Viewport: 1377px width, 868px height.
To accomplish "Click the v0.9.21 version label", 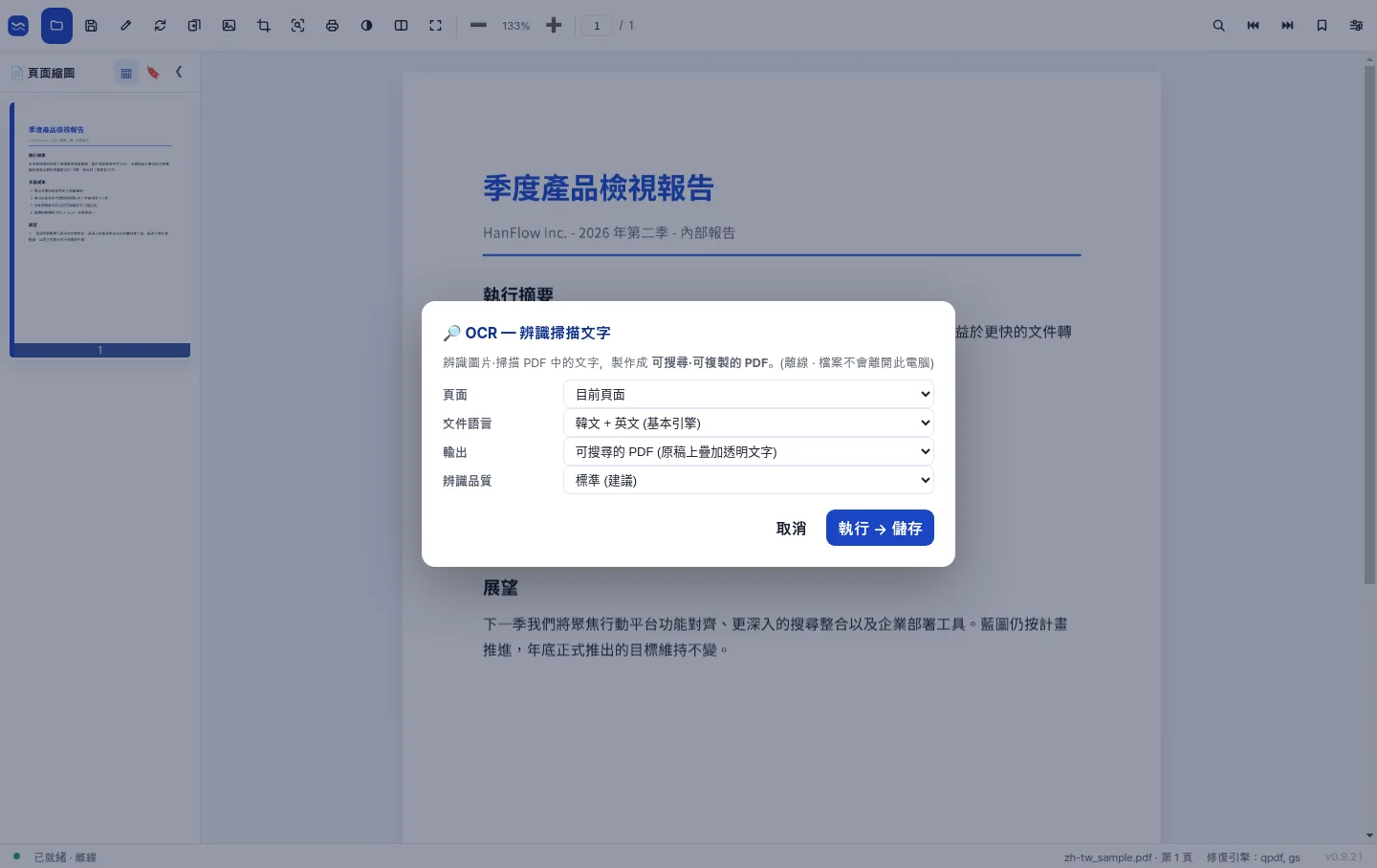I will (x=1344, y=857).
